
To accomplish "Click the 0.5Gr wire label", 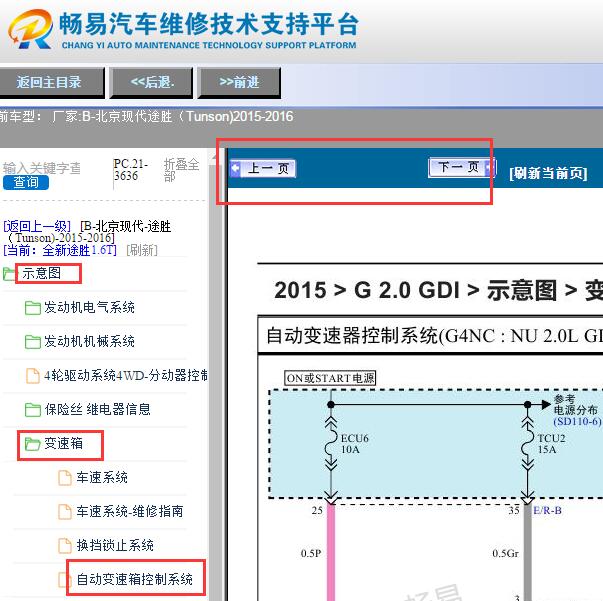I will tap(505, 553).
